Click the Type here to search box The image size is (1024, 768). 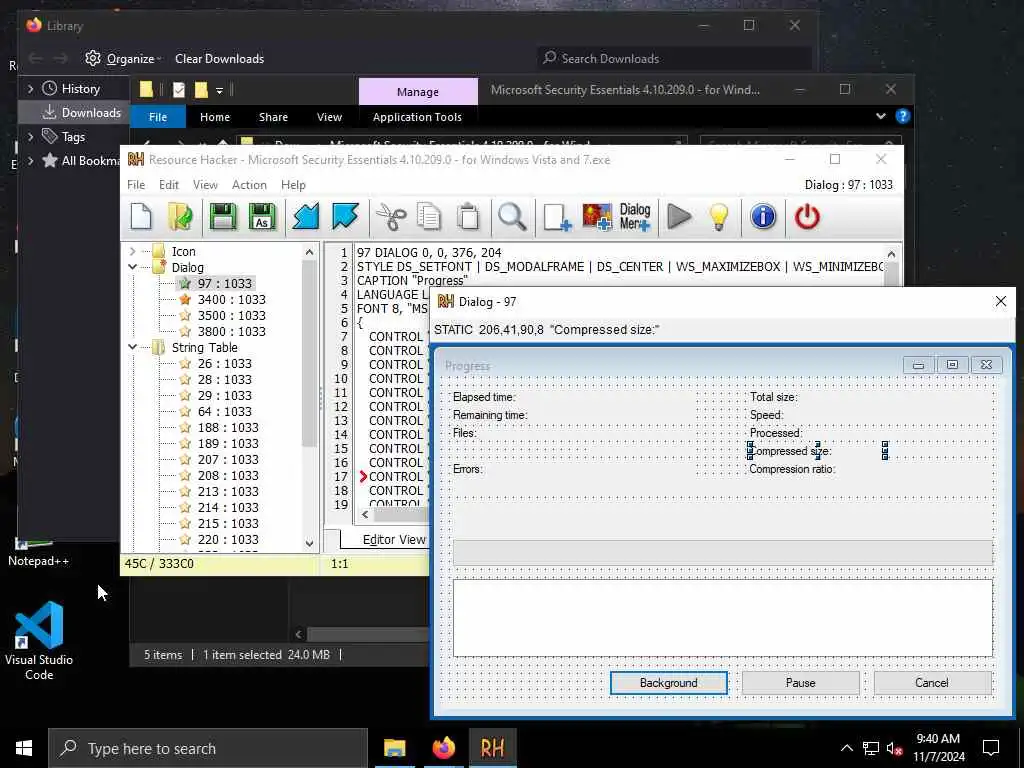tap(208, 748)
